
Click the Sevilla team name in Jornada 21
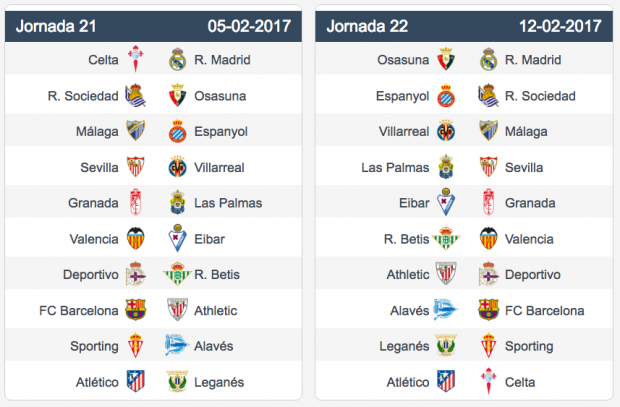(x=99, y=167)
